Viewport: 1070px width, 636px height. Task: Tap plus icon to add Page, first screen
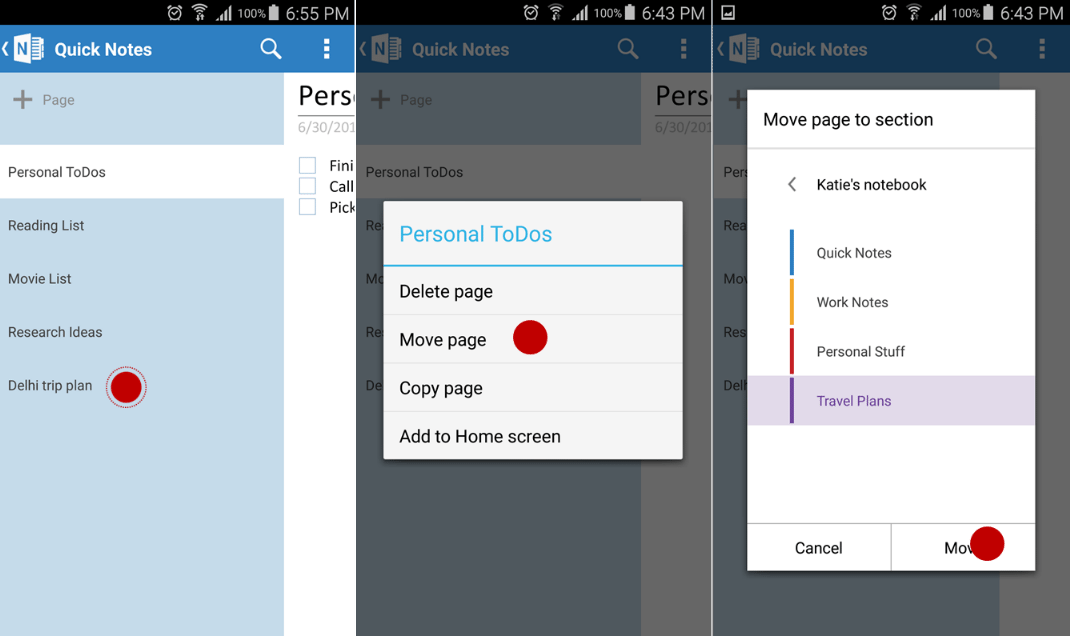click(x=23, y=100)
